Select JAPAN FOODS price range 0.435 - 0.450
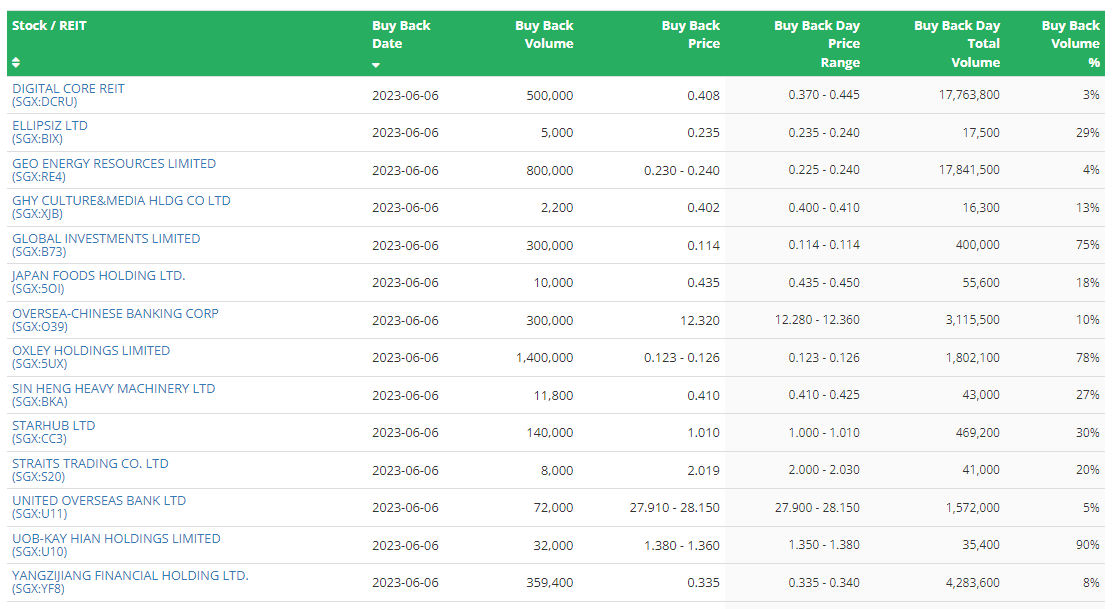This screenshot has width=1114, height=609. click(823, 282)
